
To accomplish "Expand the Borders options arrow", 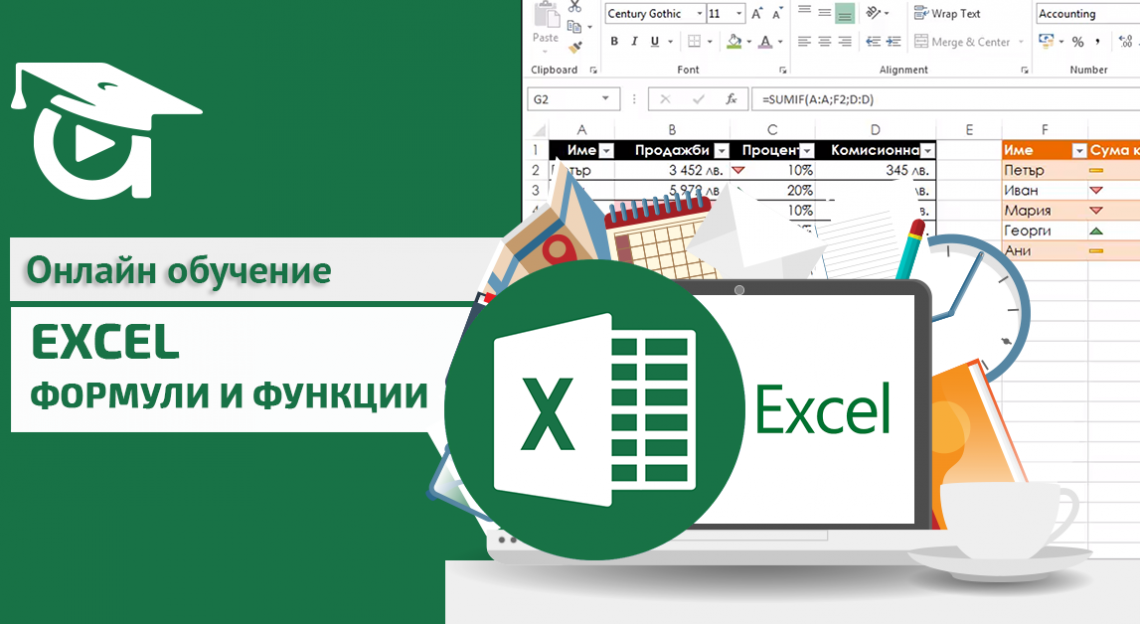I will [x=710, y=41].
